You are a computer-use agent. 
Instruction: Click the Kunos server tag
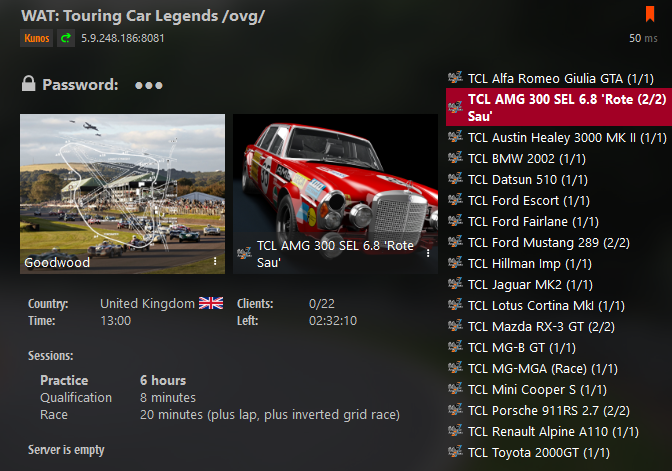pos(36,38)
